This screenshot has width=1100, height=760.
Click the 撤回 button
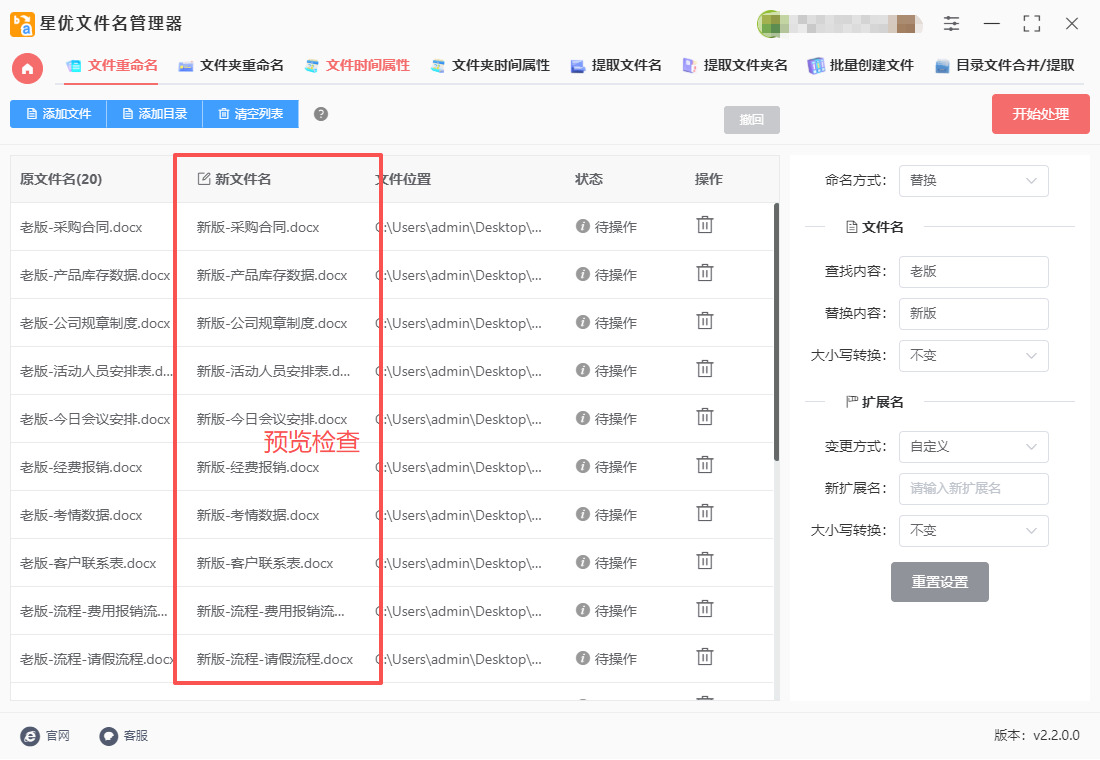(x=751, y=120)
